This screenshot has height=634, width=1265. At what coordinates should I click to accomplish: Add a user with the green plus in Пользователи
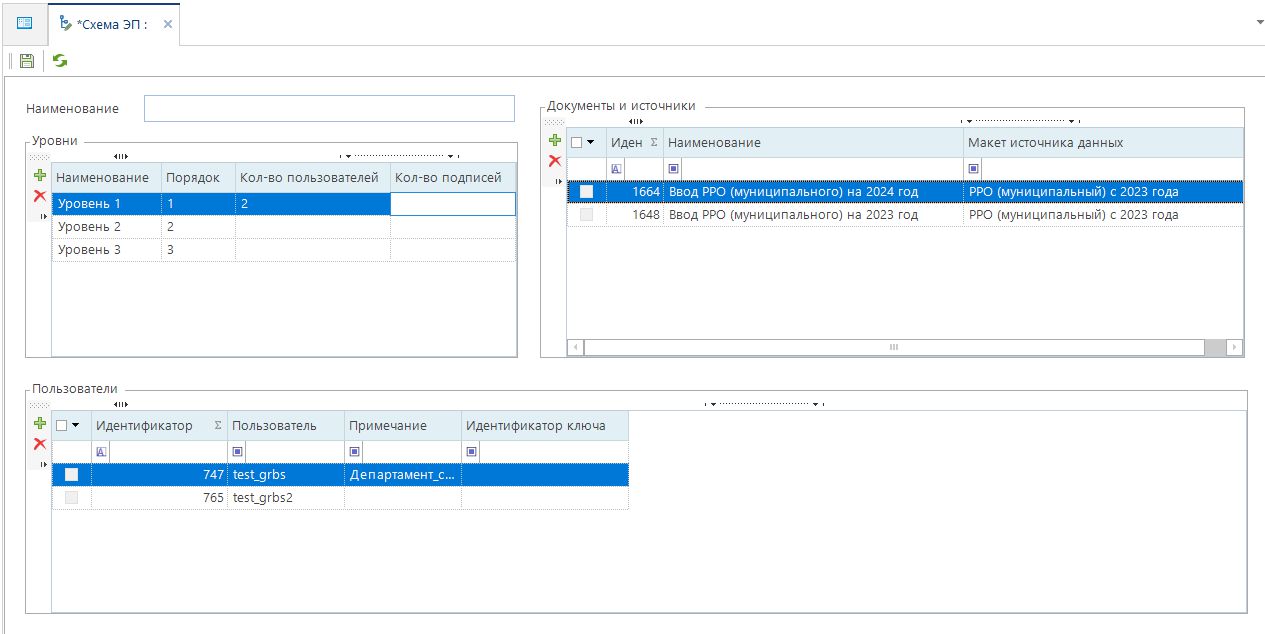pyautogui.click(x=40, y=424)
